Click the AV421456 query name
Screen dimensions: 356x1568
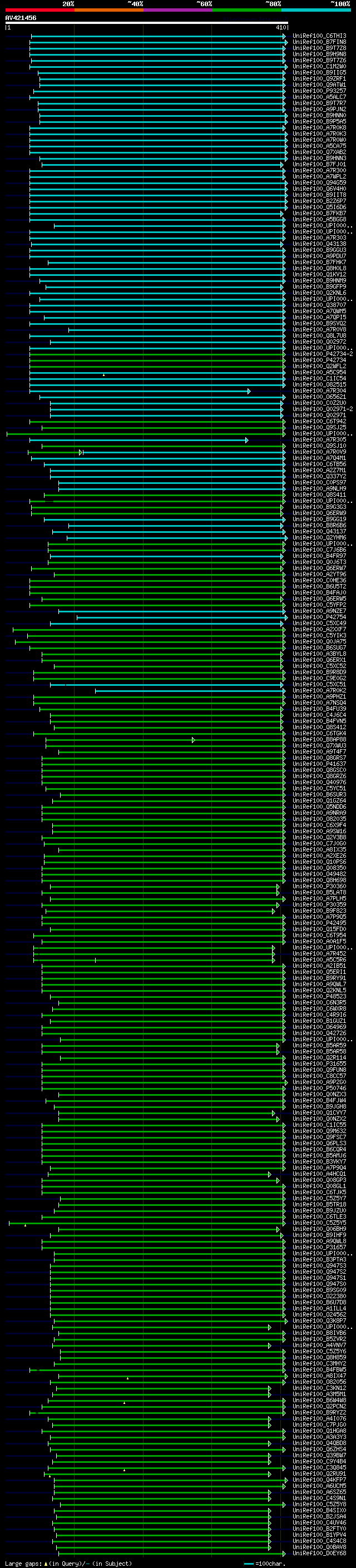21,18
